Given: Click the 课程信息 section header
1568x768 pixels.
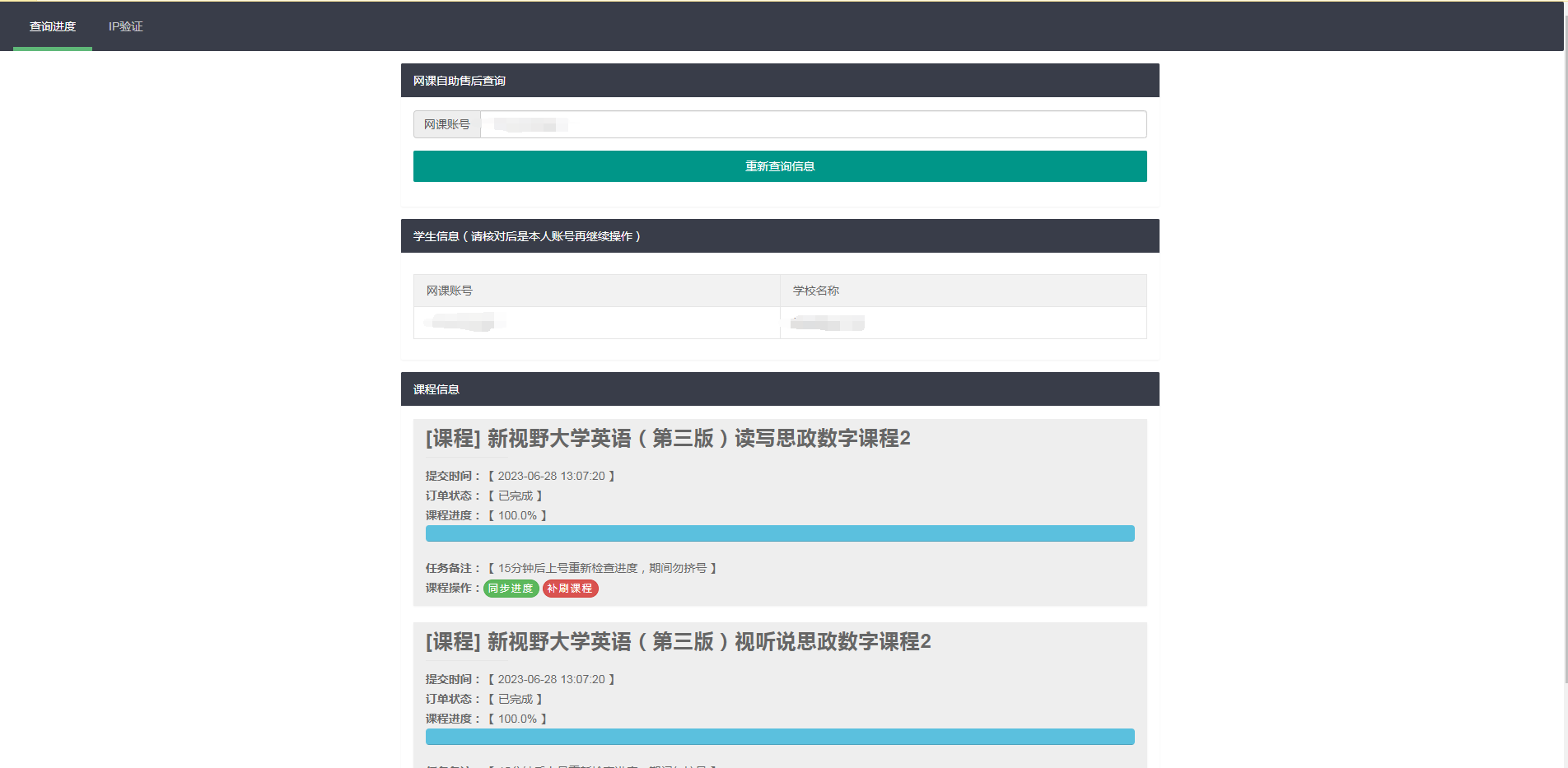Looking at the screenshot, I should (436, 389).
